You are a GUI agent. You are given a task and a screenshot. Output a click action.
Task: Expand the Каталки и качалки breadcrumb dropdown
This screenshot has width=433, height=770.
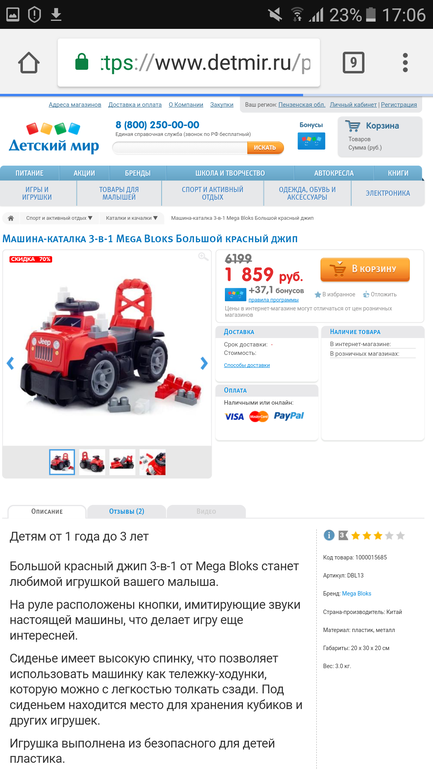[x=132, y=218]
